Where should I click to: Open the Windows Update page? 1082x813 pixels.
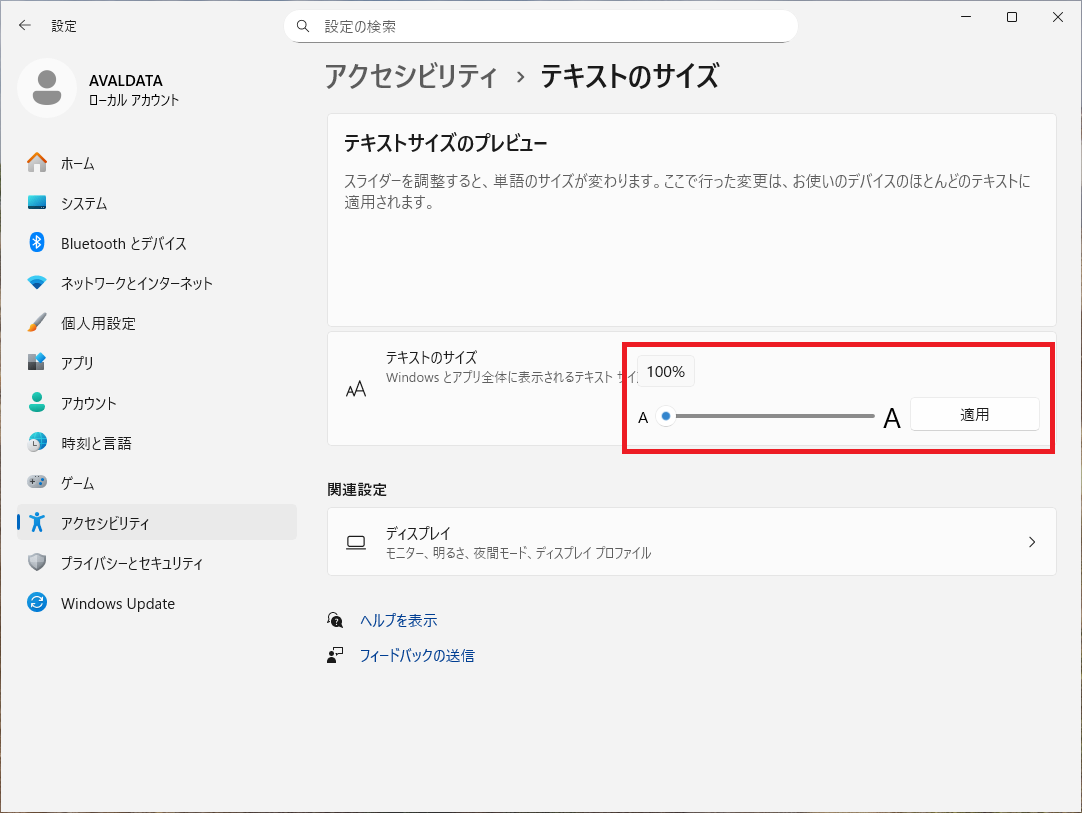tap(157, 603)
